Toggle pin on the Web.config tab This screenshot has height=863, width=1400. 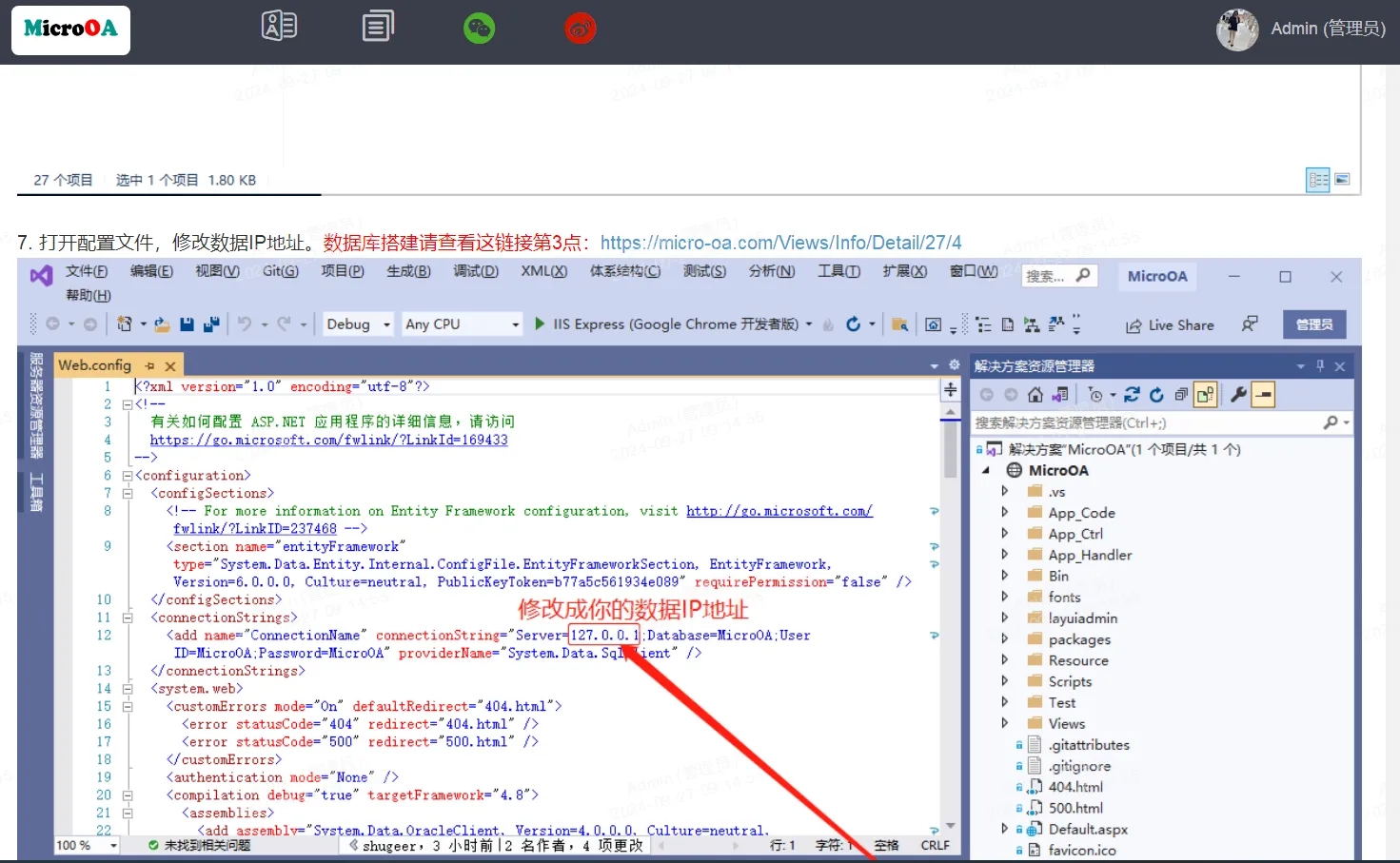[149, 365]
